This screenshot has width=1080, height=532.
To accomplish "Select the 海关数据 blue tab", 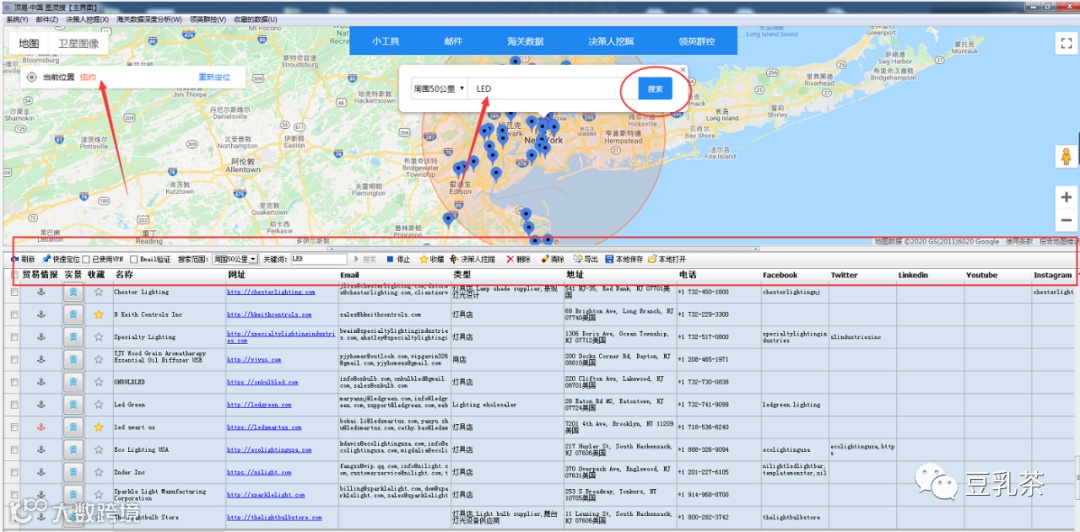I will [526, 41].
